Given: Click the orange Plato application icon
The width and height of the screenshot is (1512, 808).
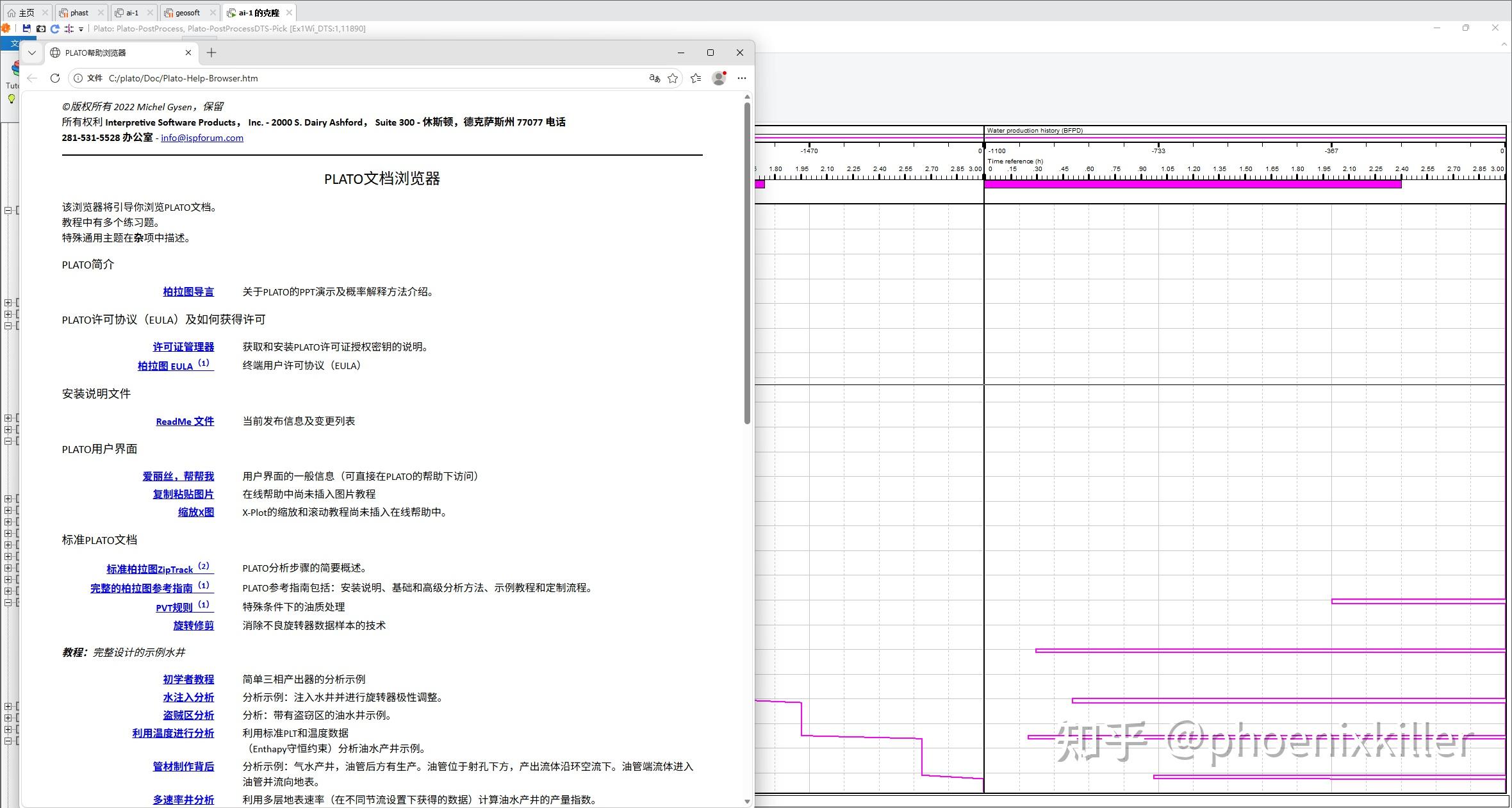Looking at the screenshot, I should point(6,29).
